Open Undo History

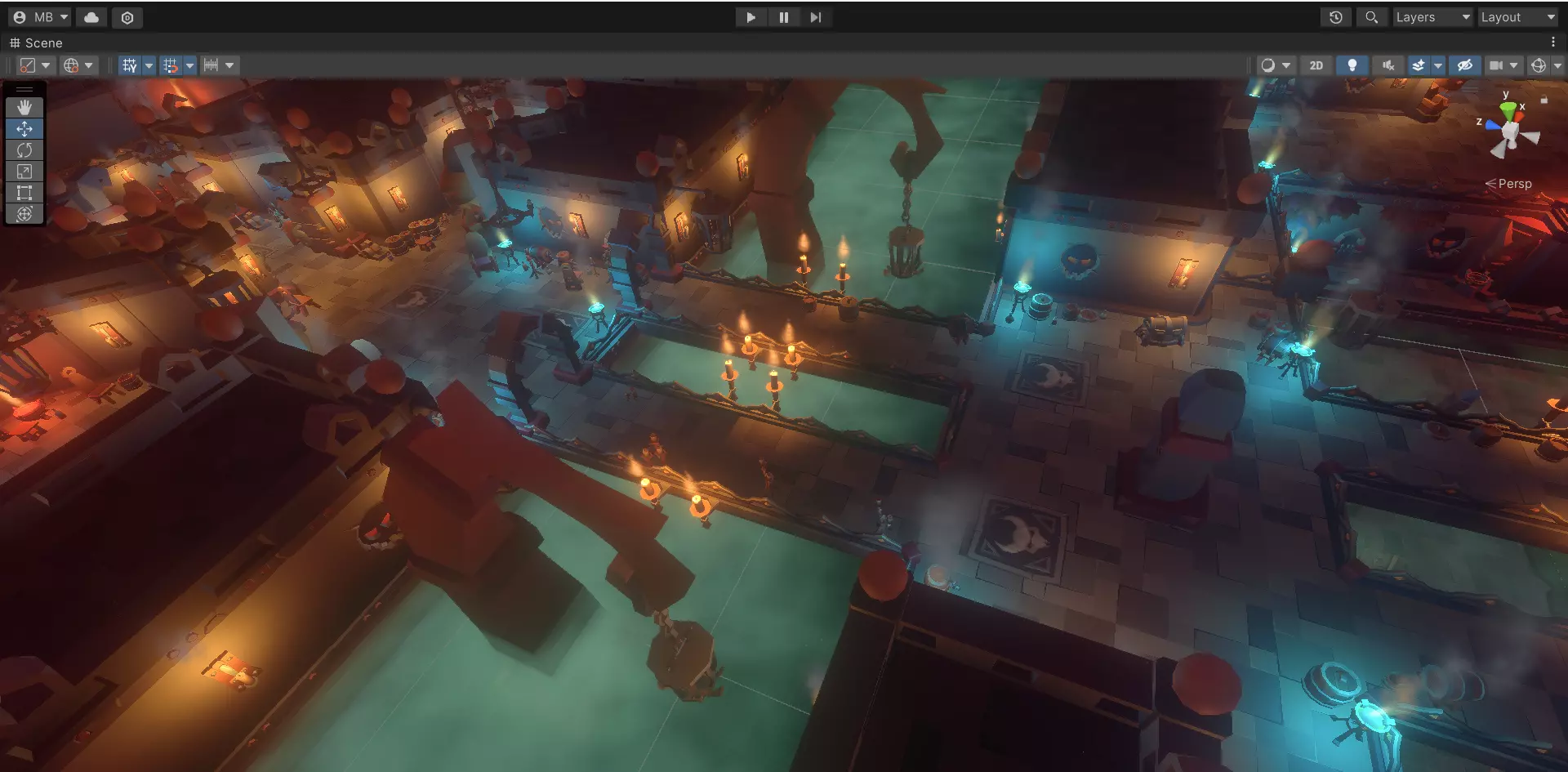click(x=1336, y=17)
